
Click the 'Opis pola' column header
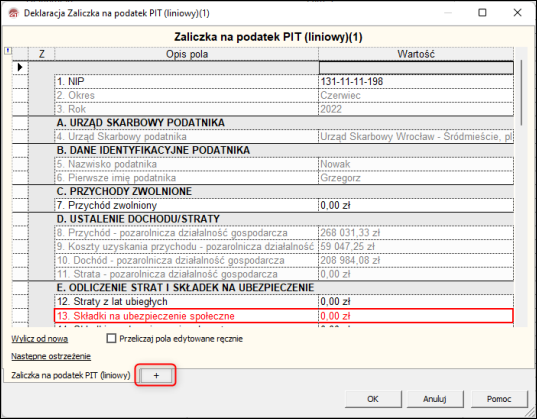coord(187,54)
